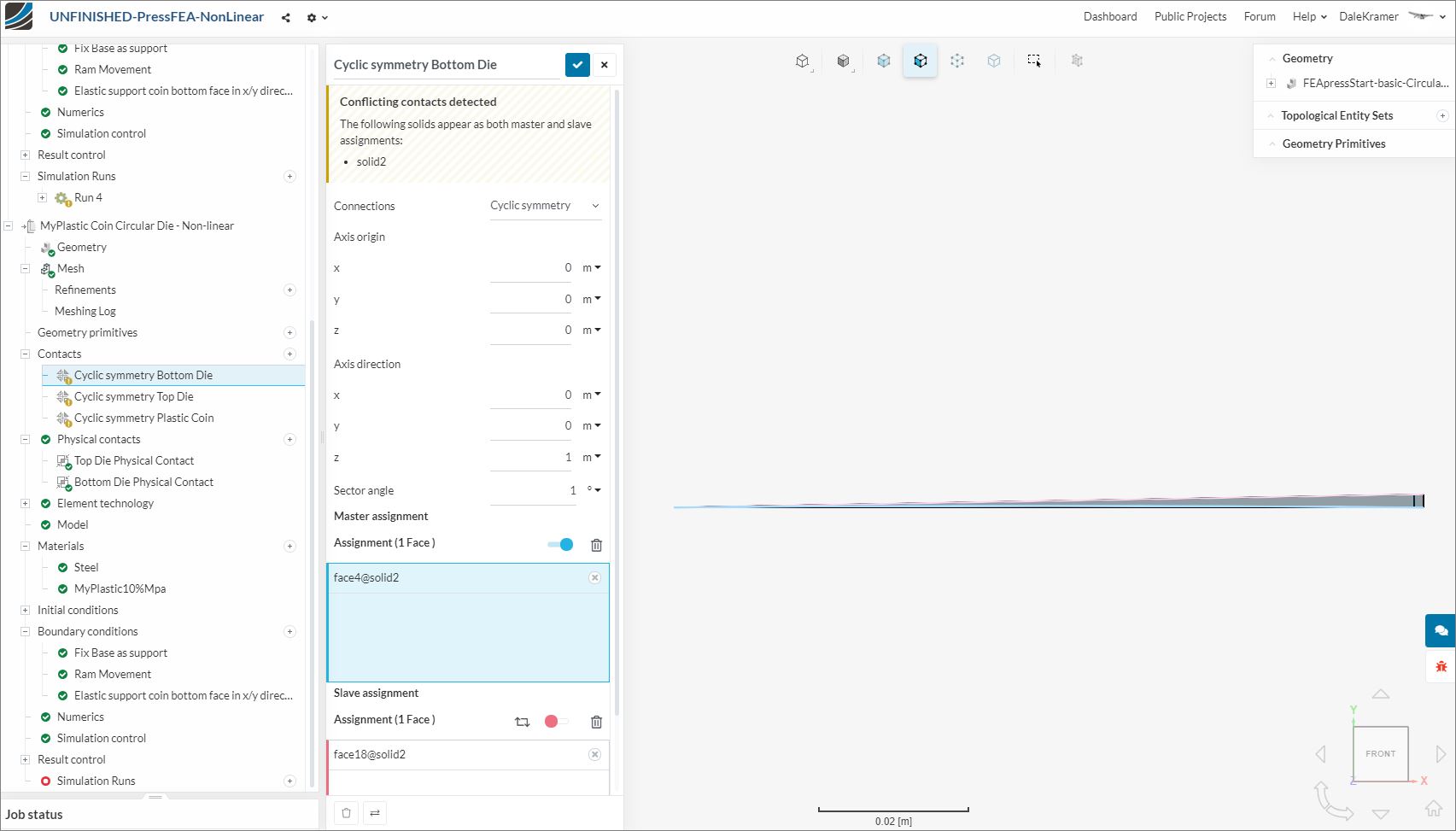This screenshot has height=831, width=1456.
Task: Open the Dashboard page
Action: point(1110,16)
